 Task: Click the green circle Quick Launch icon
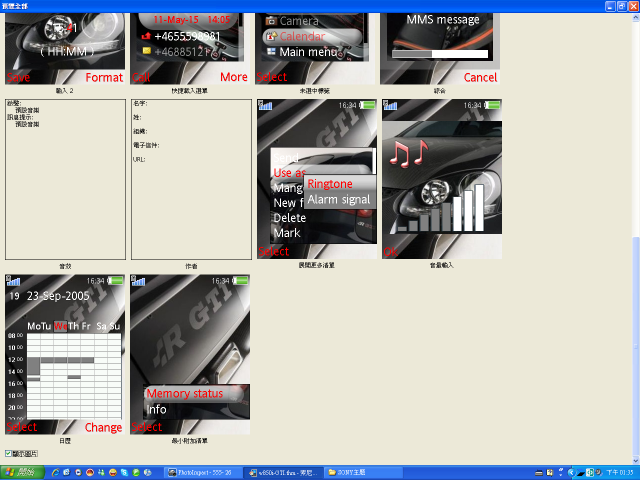[x=136, y=473]
